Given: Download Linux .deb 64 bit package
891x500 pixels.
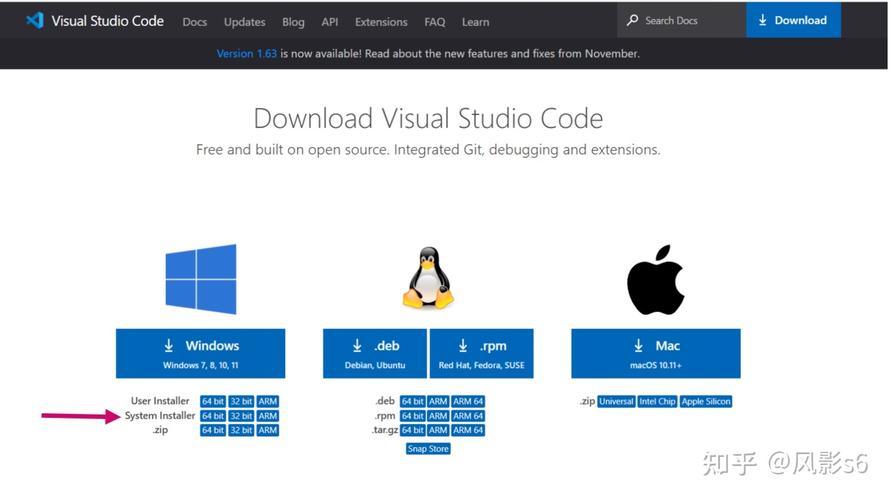Looking at the screenshot, I should 413,401.
